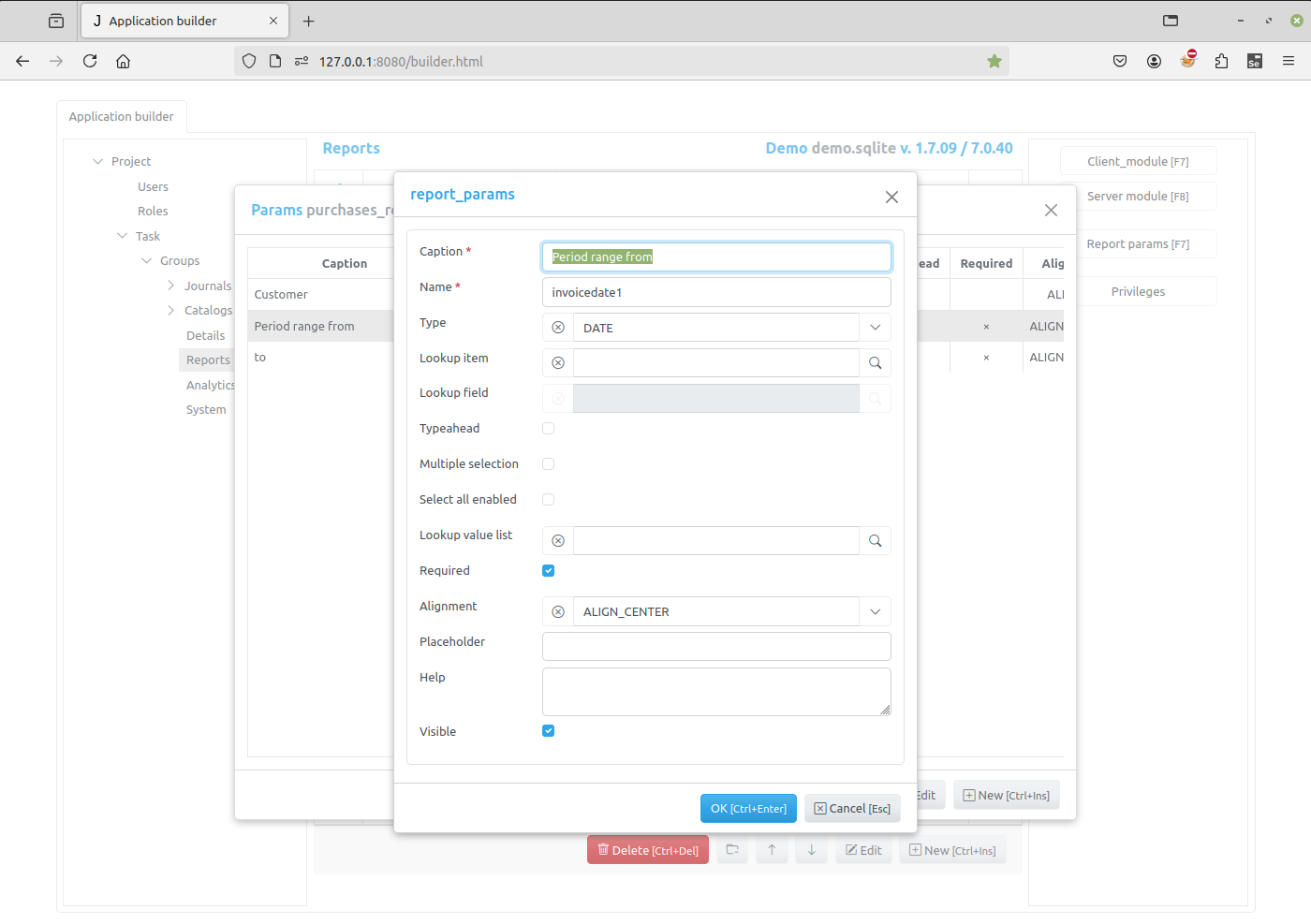
Task: Open the Alignment dropdown list
Action: 875,612
